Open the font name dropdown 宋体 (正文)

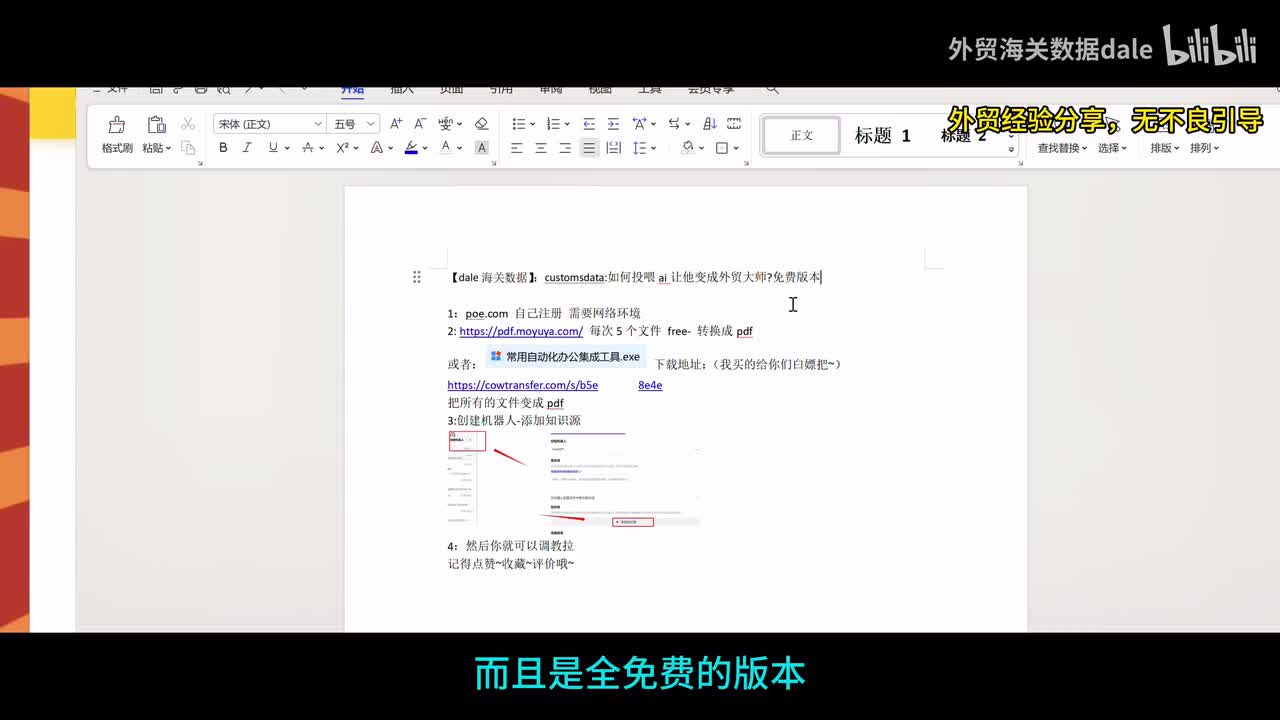[x=269, y=124]
